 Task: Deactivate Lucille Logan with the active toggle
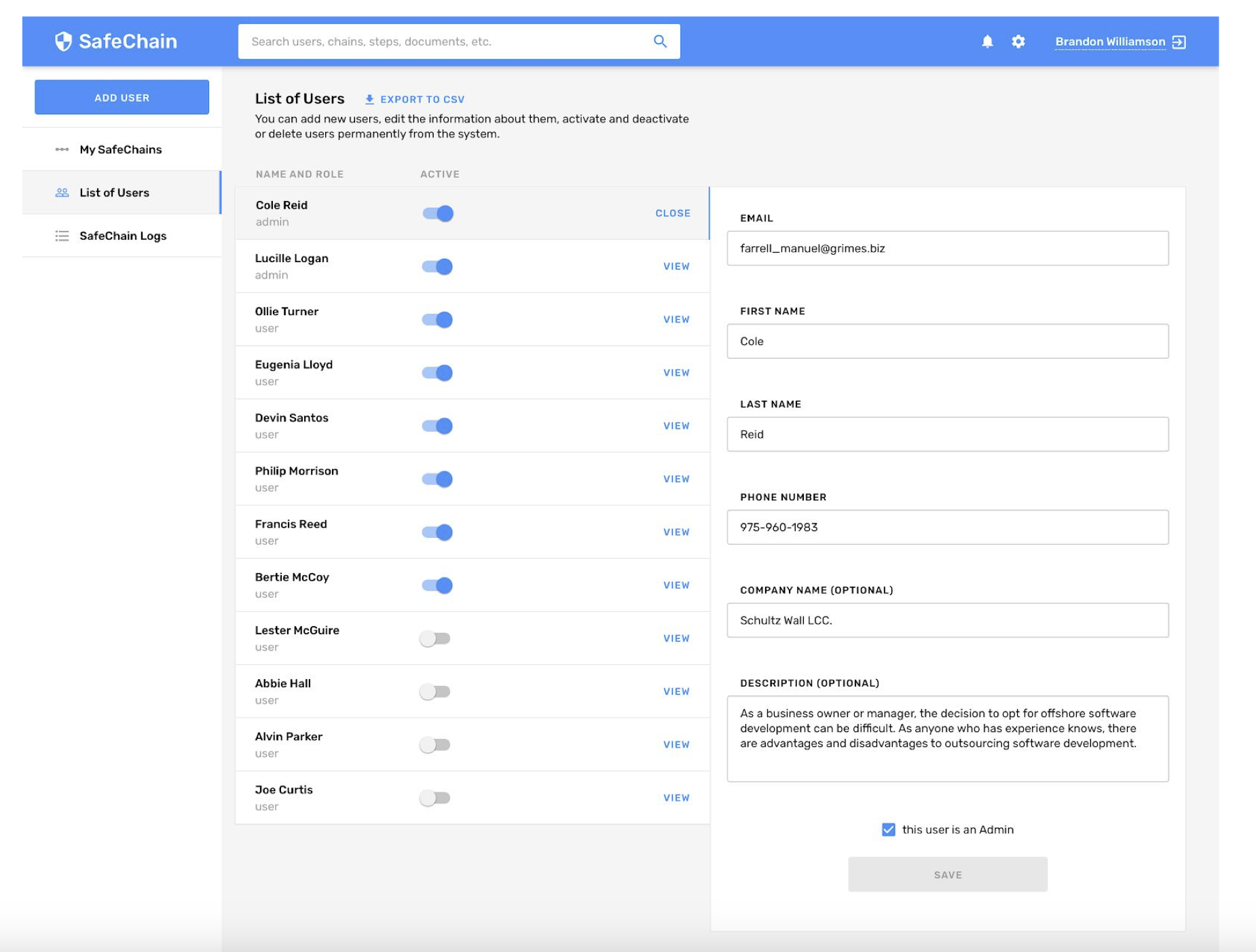tap(437, 267)
